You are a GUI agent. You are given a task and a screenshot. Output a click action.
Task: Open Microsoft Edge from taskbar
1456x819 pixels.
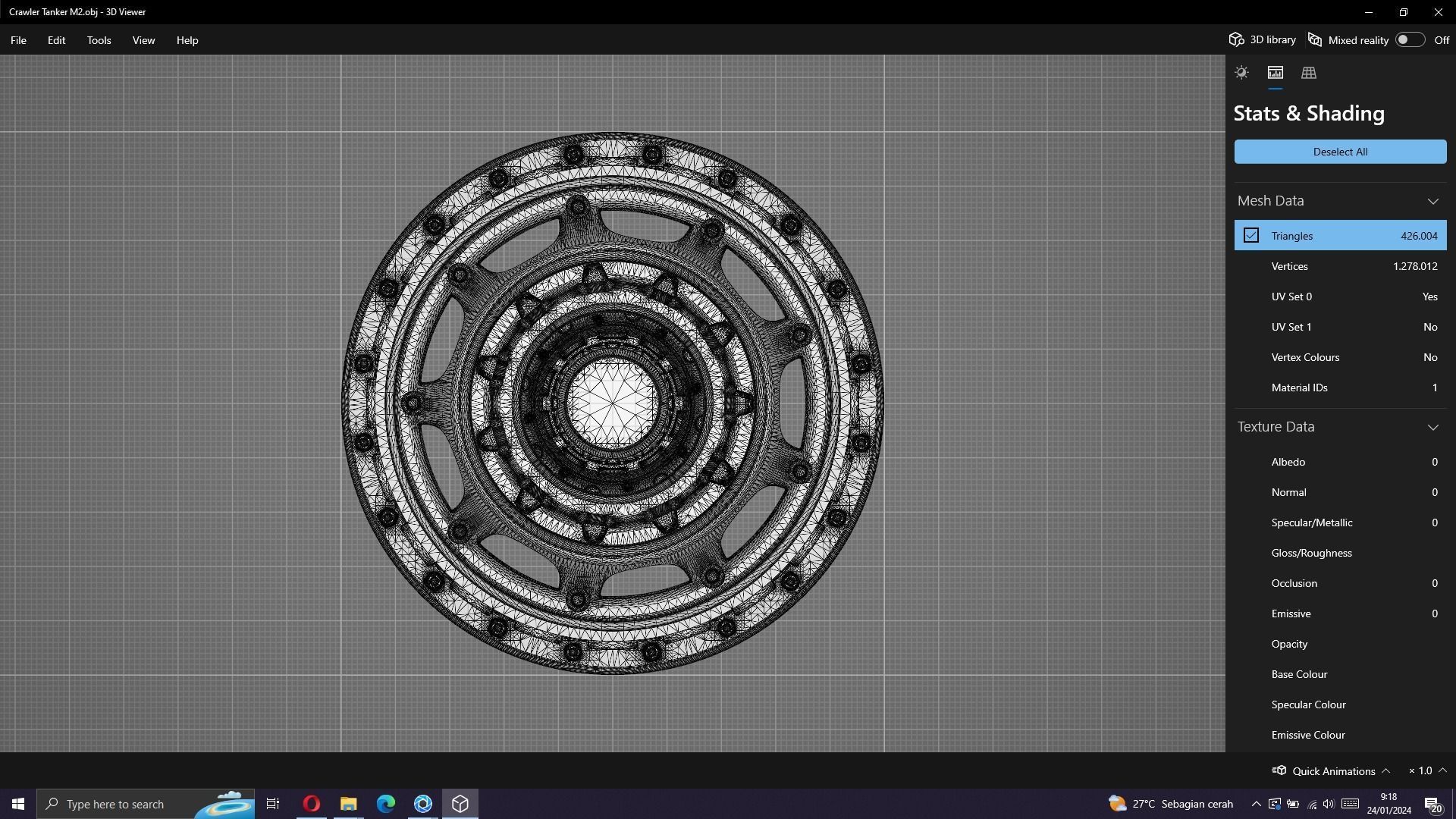click(x=385, y=804)
